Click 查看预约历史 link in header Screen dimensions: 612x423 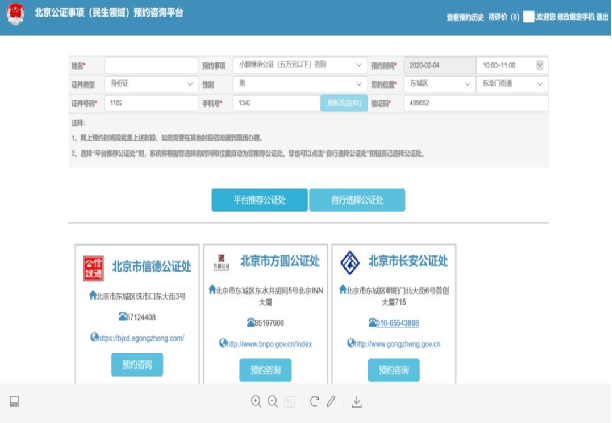pyautogui.click(x=467, y=17)
